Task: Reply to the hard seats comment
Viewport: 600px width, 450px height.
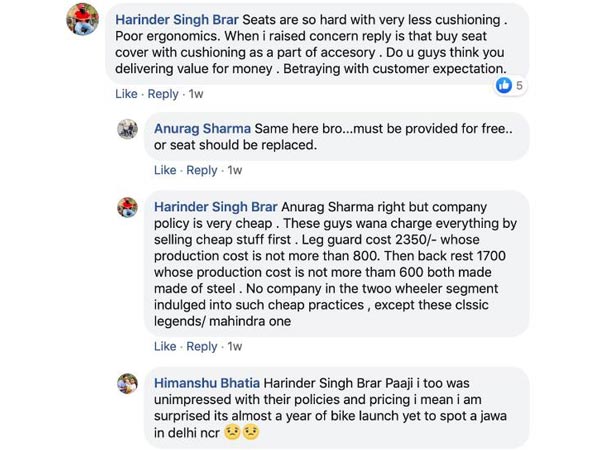Action: coord(163,94)
